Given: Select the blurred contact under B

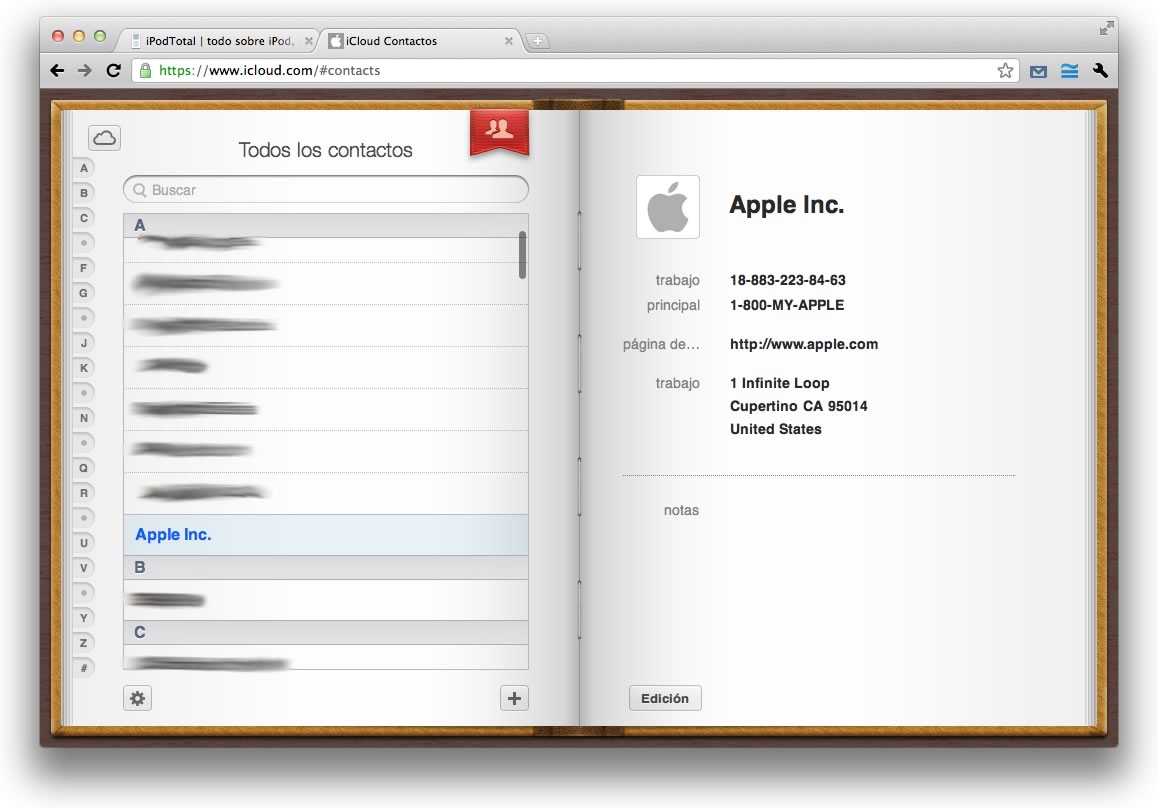Looking at the screenshot, I should (x=326, y=600).
